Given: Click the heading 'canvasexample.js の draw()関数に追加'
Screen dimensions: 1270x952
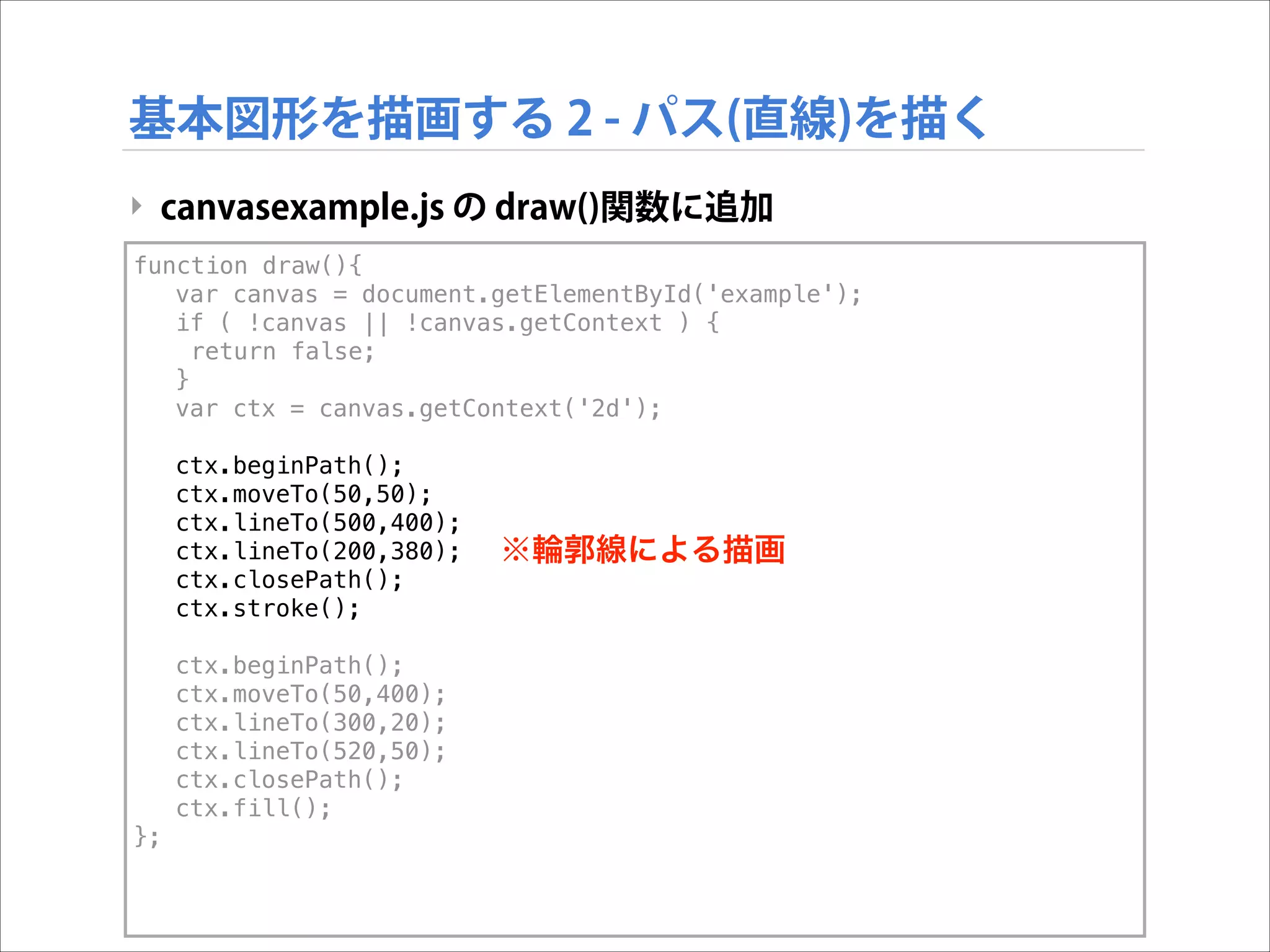Looking at the screenshot, I should coord(466,207).
